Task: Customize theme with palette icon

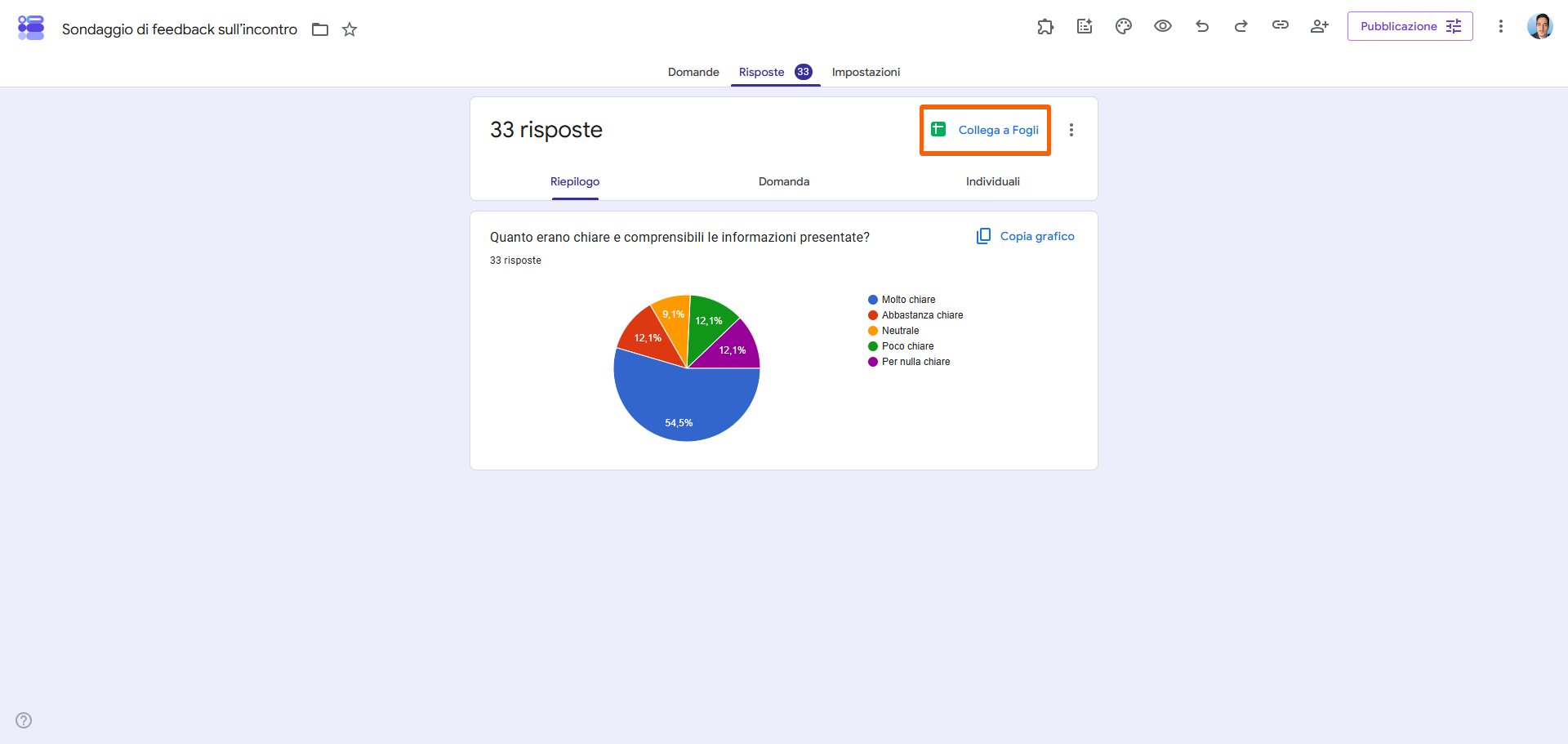Action: point(1124,26)
